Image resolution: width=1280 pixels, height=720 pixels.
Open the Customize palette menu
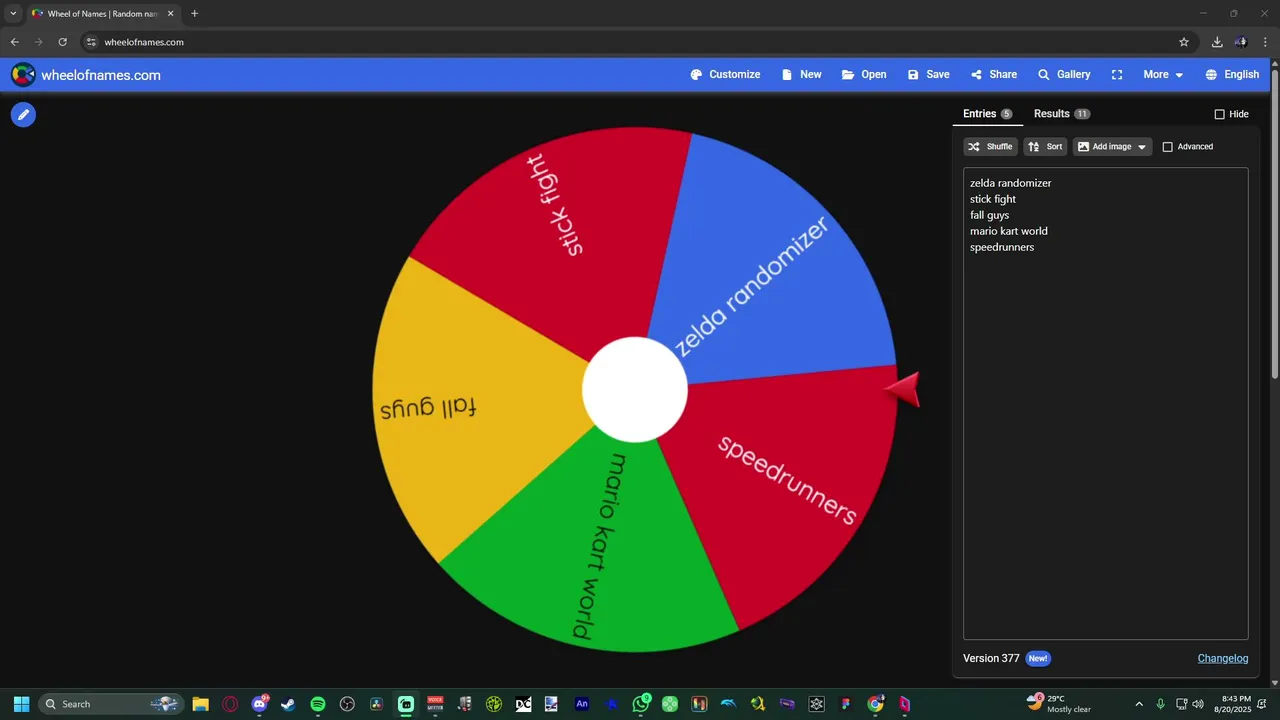pos(725,75)
